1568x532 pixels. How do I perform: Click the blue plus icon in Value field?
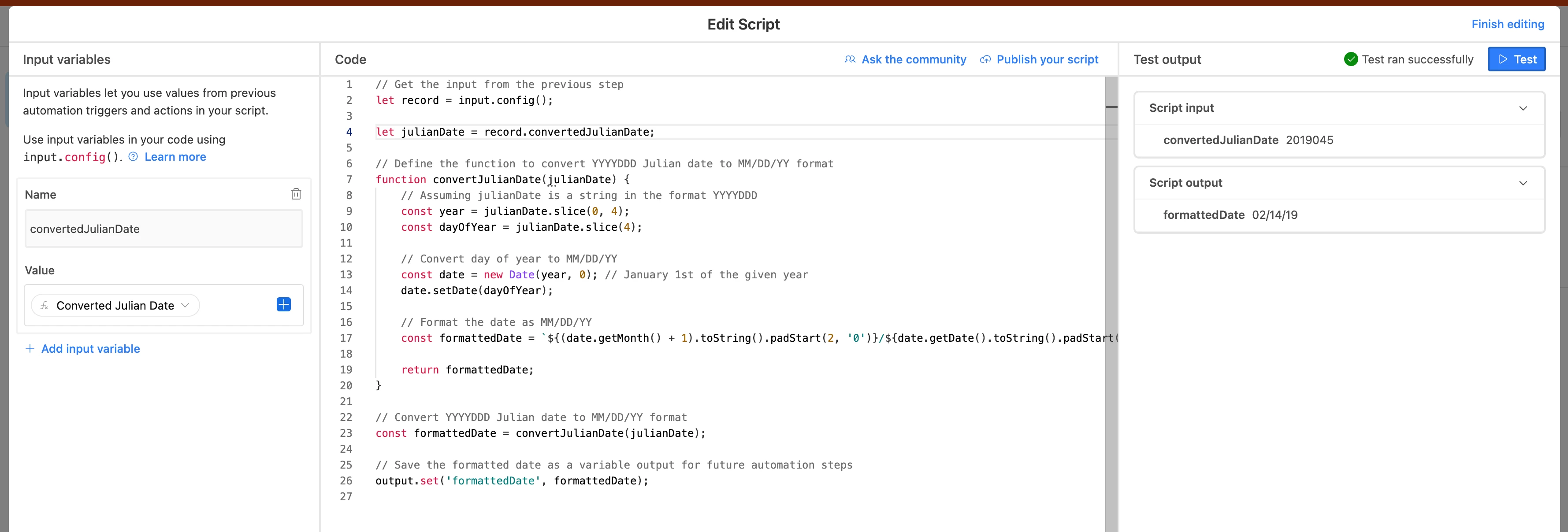(x=284, y=305)
